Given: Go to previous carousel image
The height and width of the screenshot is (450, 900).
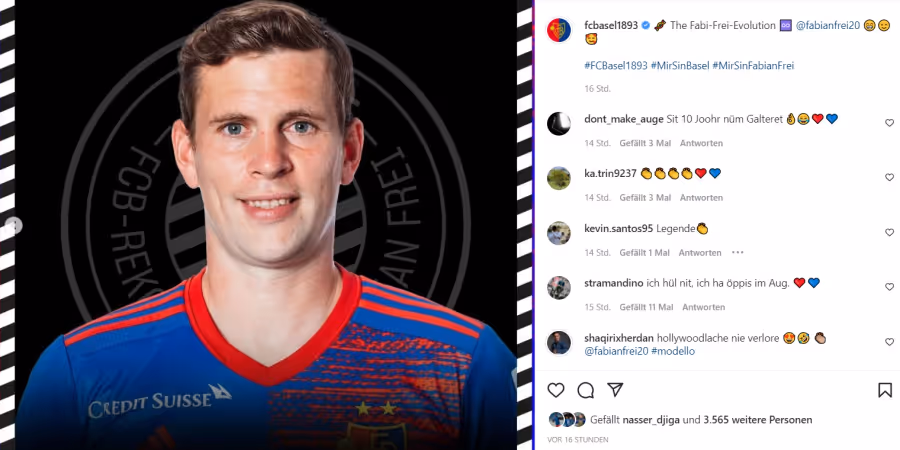Looking at the screenshot, I should click(x=14, y=226).
